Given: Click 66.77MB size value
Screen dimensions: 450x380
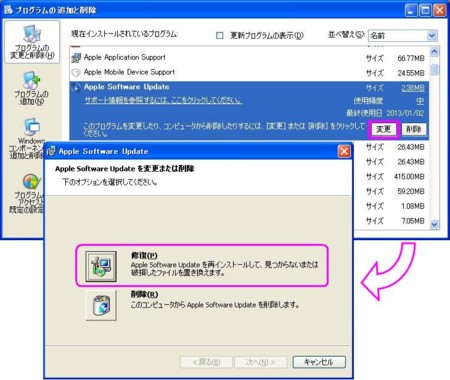Looking at the screenshot, I should pyautogui.click(x=411, y=59).
